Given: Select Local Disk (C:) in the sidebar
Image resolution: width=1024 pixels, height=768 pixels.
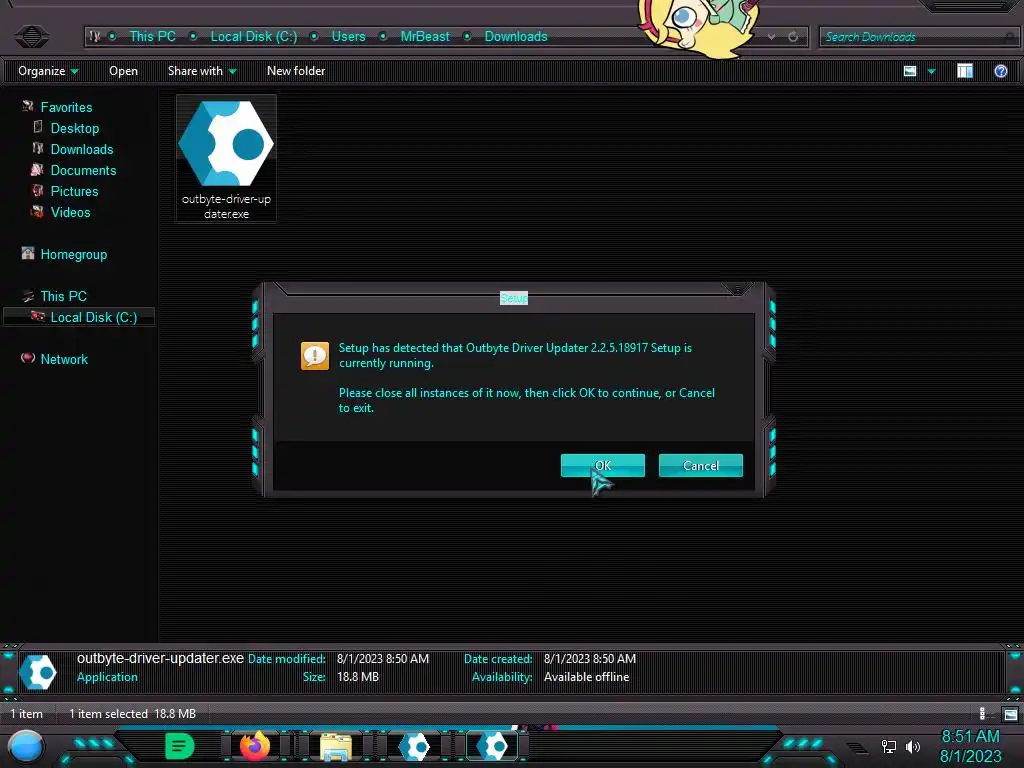Looking at the screenshot, I should (93, 317).
